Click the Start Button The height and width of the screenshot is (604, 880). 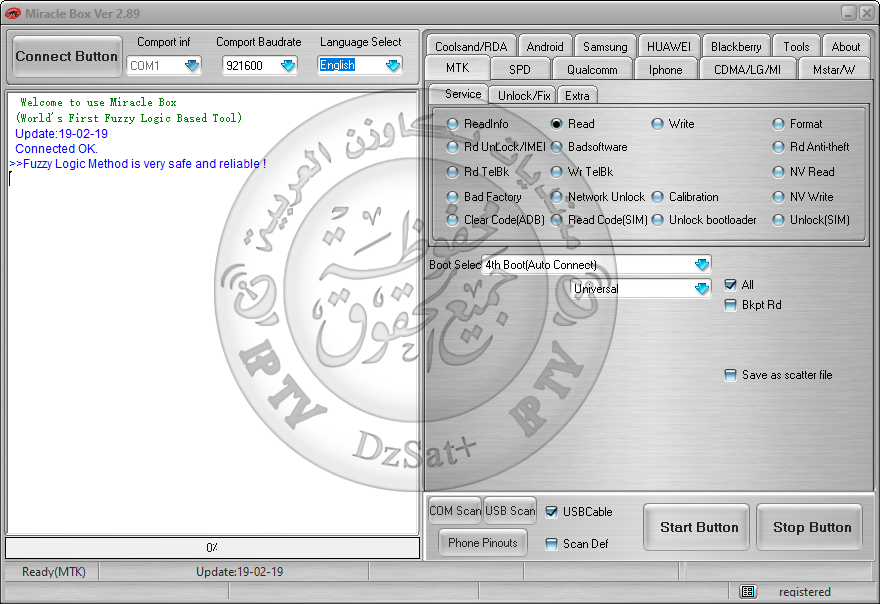tap(696, 527)
